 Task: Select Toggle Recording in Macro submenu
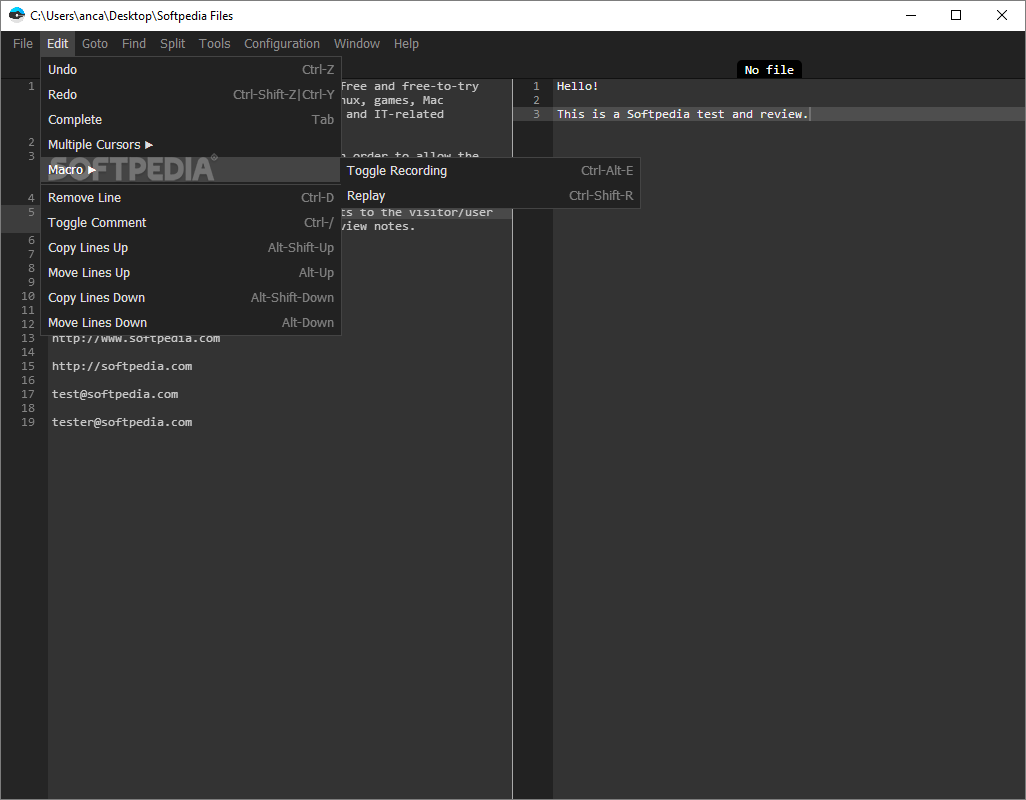[489, 171]
